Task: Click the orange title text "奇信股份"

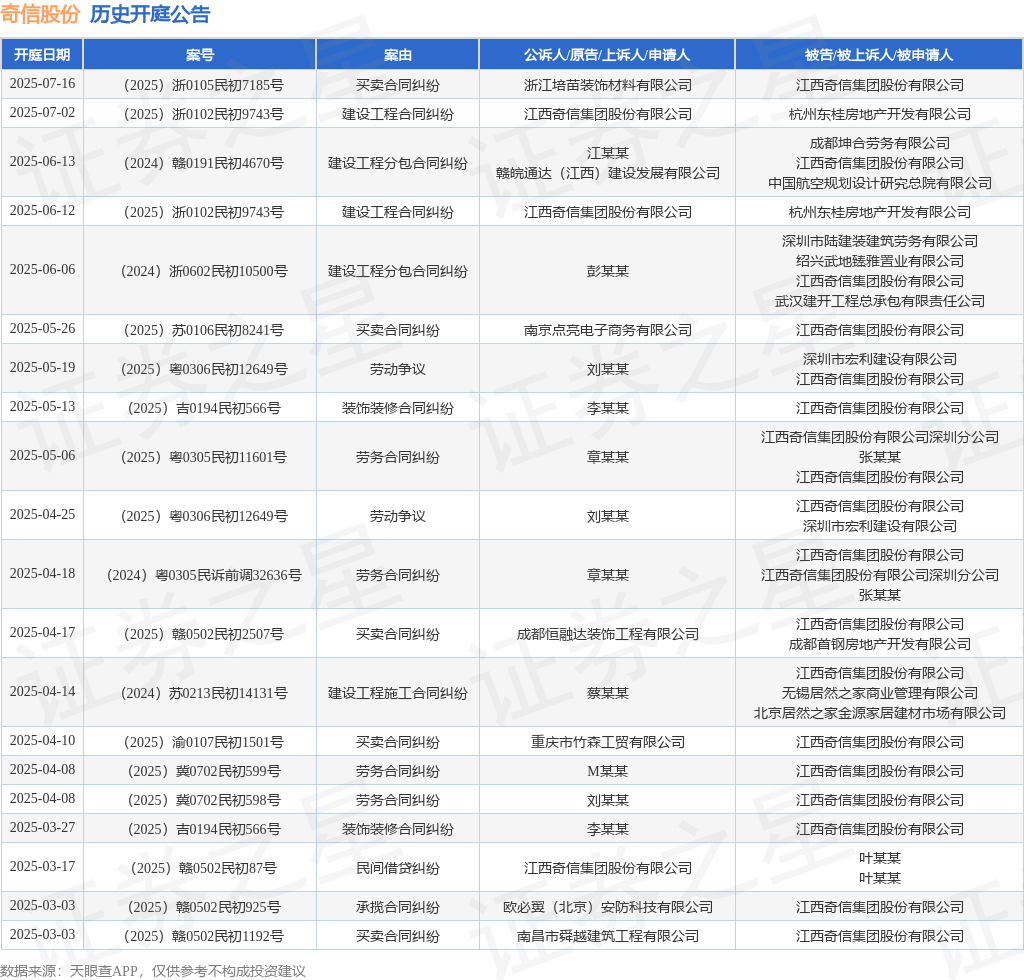Action: [40, 14]
